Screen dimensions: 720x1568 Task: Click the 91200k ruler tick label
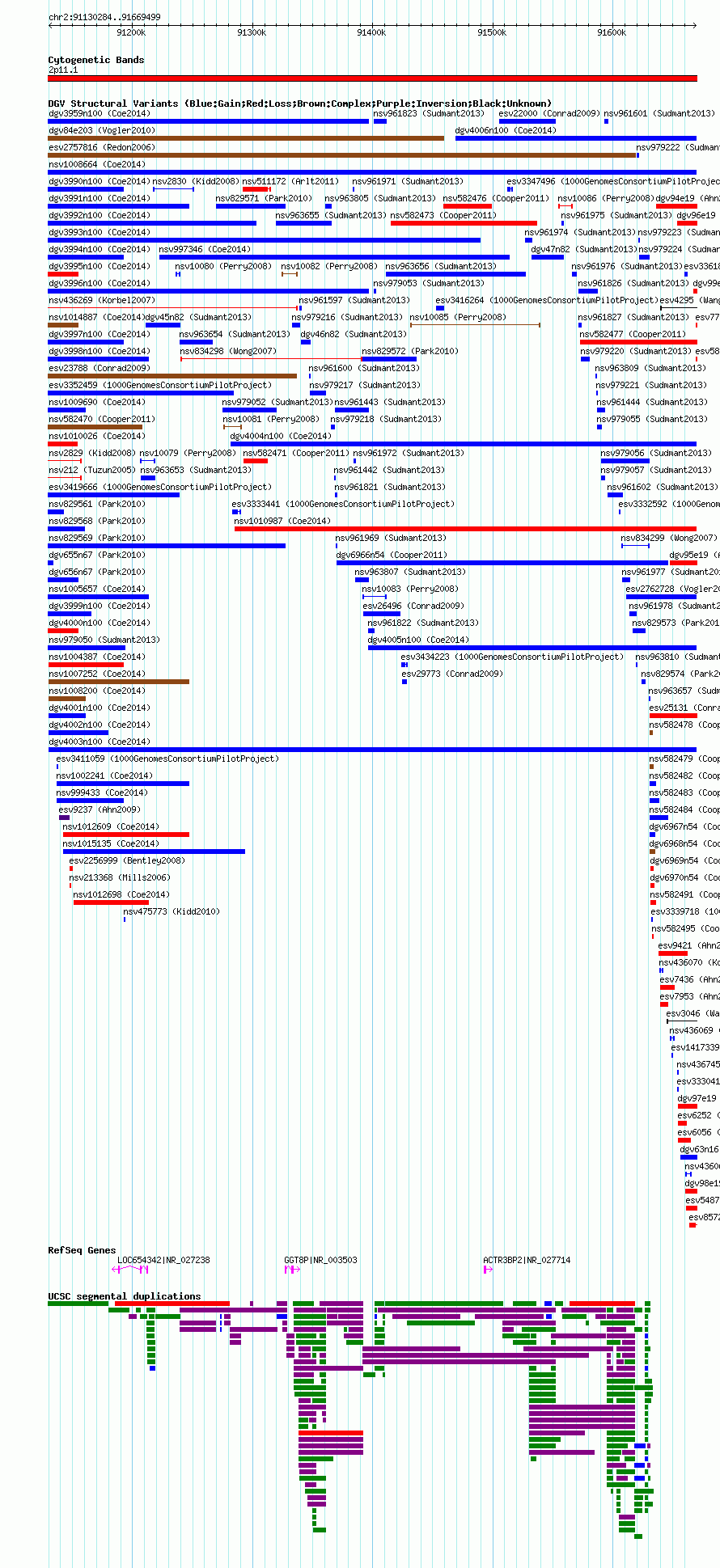click(x=131, y=32)
